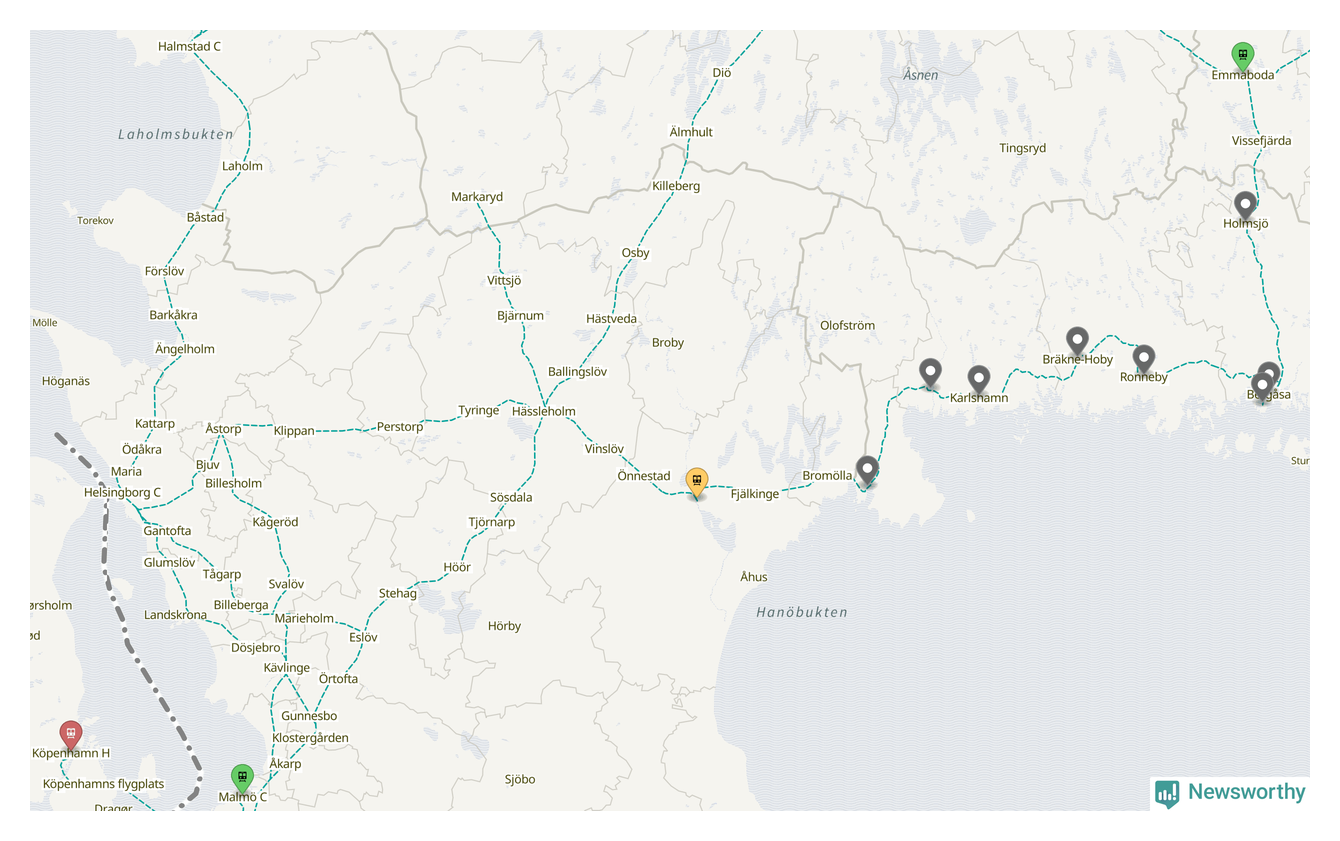Viewport: 1340px width, 841px height.
Task: Click the Hanöbukten bay label
Action: (x=802, y=612)
